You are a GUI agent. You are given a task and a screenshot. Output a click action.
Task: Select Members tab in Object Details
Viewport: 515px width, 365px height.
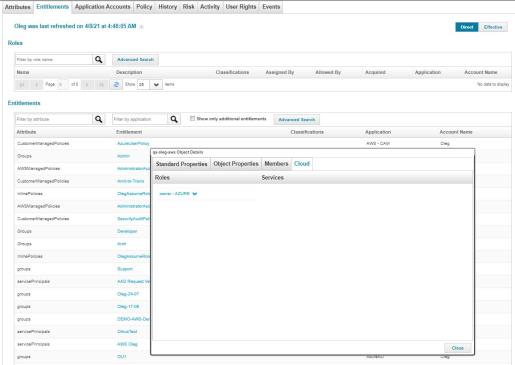pos(276,164)
